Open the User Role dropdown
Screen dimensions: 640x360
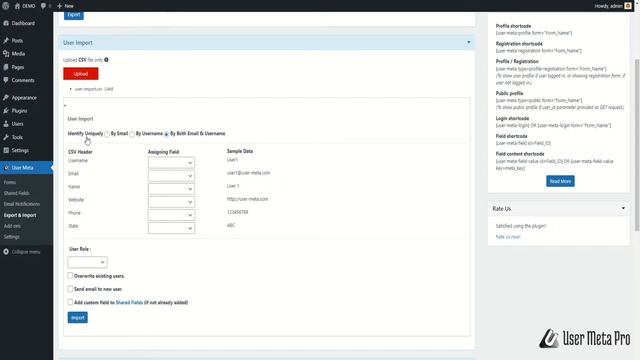[87, 262]
